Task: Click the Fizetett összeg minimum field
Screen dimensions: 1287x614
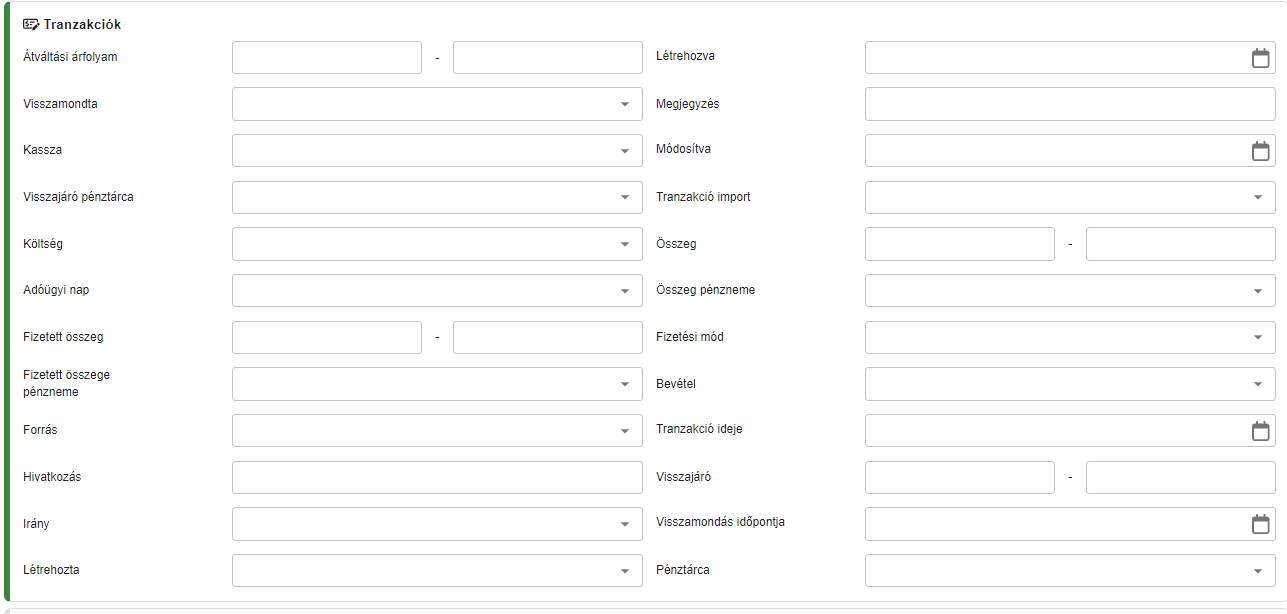Action: 327,337
